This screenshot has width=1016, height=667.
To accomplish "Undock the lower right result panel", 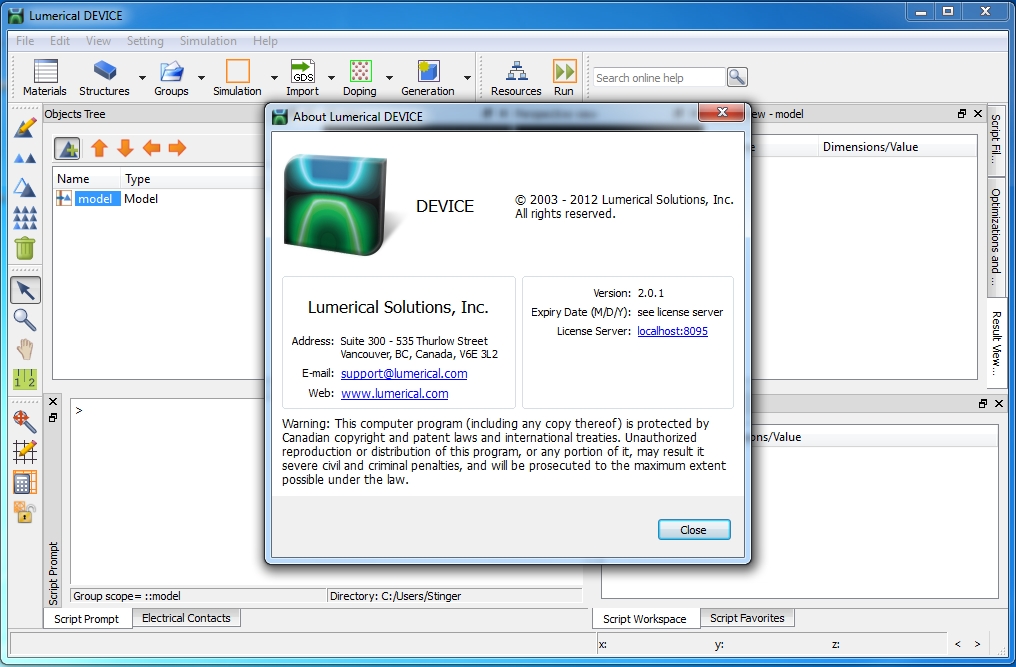I will click(x=982, y=403).
